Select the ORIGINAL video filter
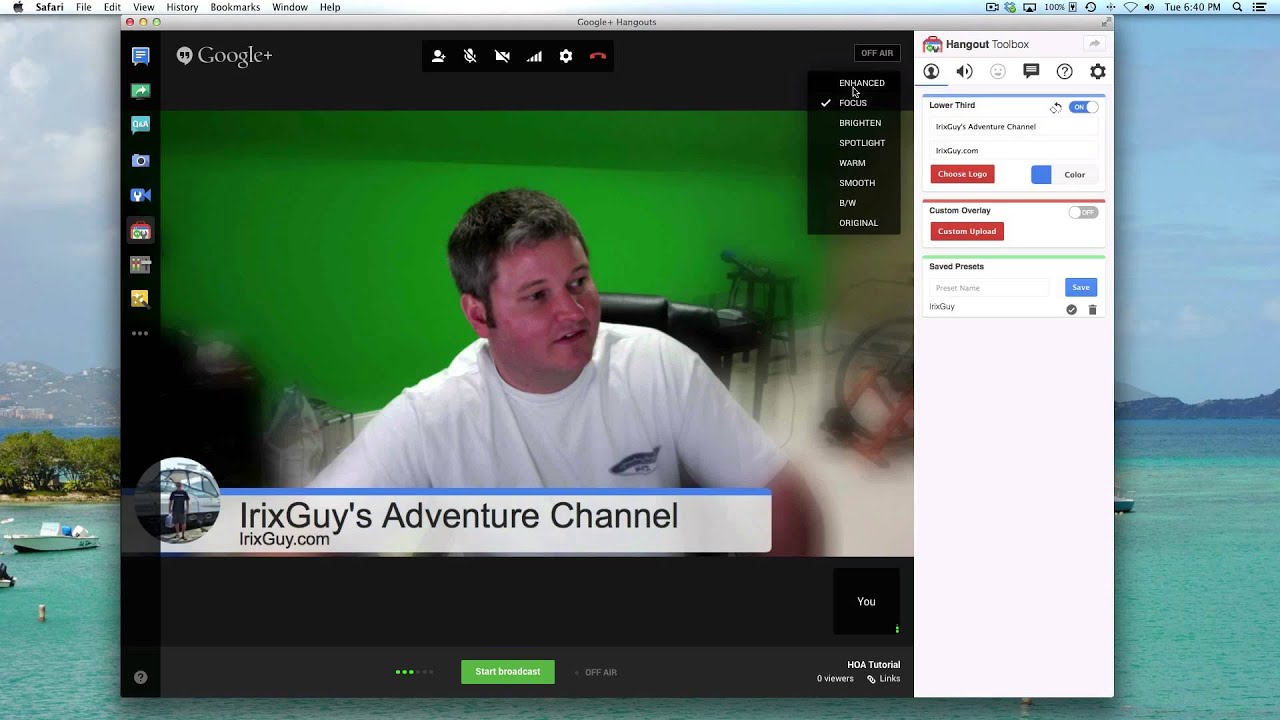Image resolution: width=1280 pixels, height=720 pixels. (858, 223)
